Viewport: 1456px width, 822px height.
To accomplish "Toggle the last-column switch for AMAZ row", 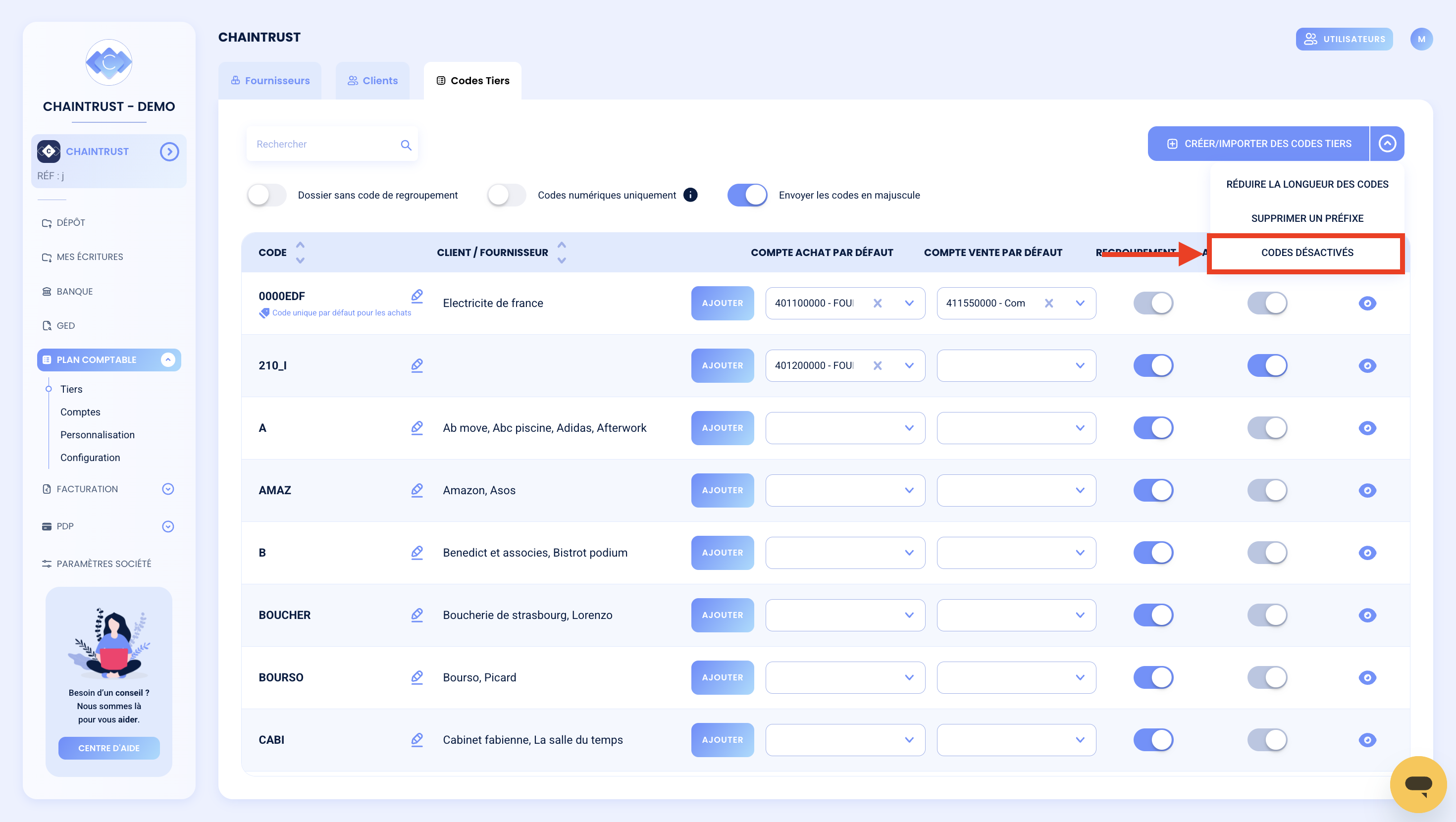I will (x=1267, y=490).
